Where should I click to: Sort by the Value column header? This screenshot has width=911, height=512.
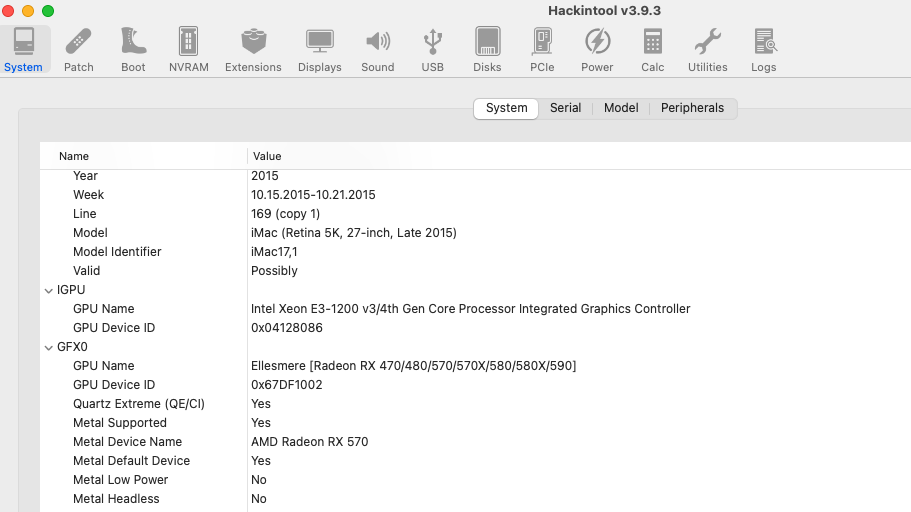(x=579, y=156)
